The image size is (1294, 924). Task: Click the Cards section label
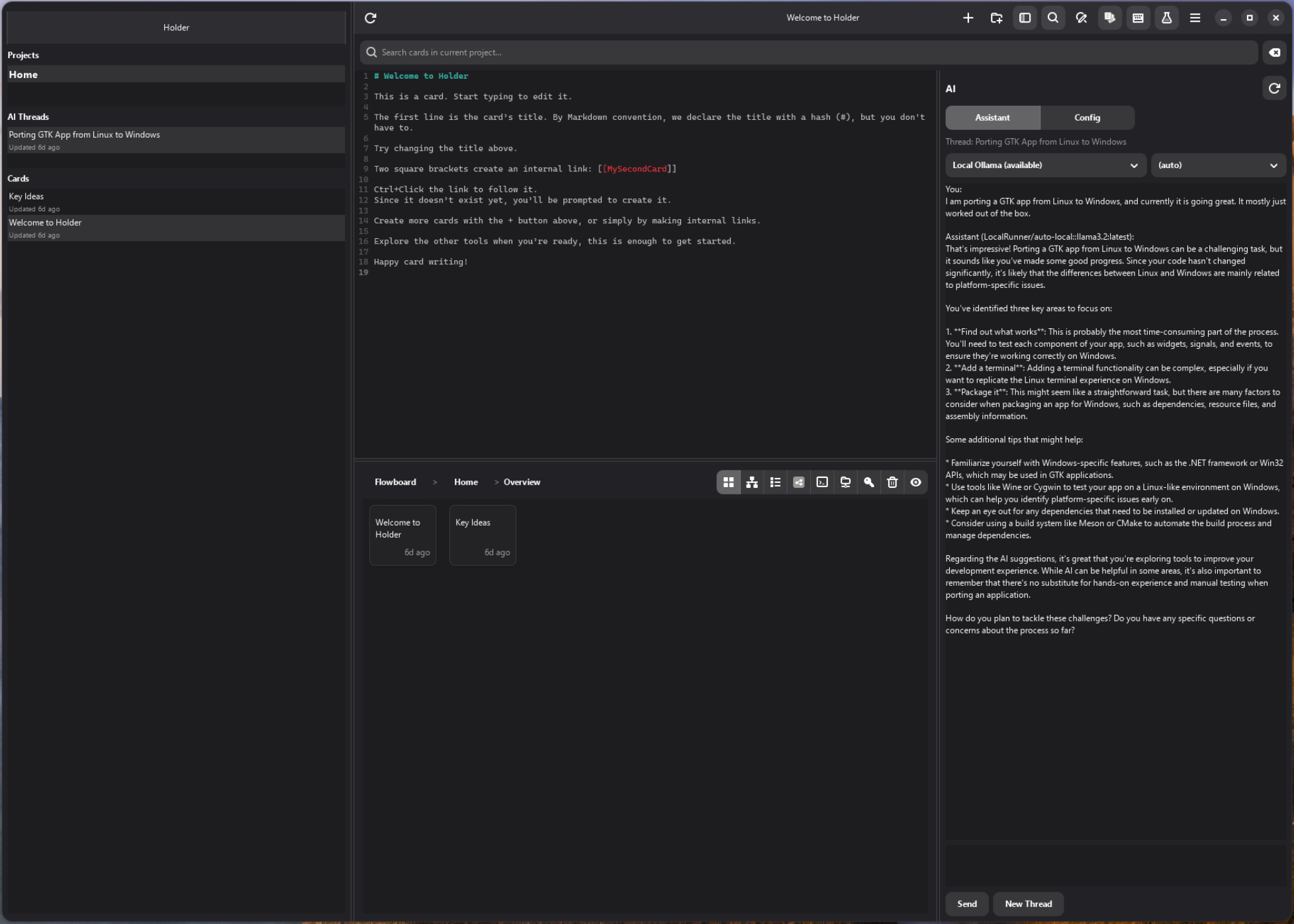[x=19, y=179]
